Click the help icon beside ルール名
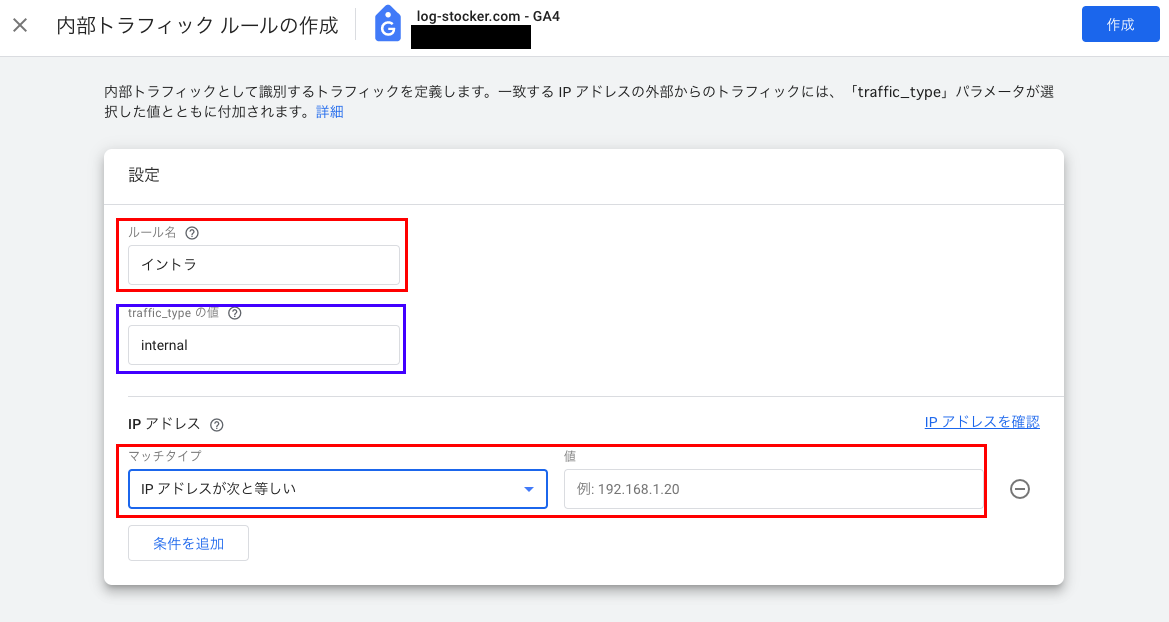 192,233
